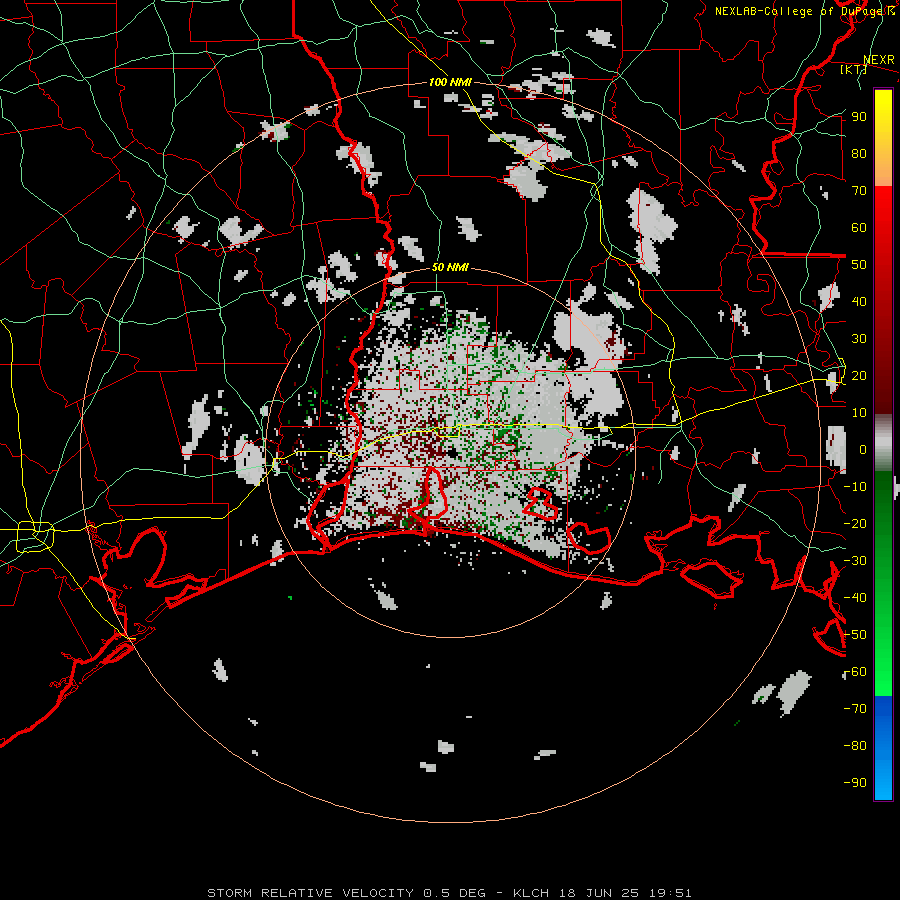Image resolution: width=900 pixels, height=900 pixels.
Task: Click the 90 knots scale label
Action: pyautogui.click(x=859, y=117)
